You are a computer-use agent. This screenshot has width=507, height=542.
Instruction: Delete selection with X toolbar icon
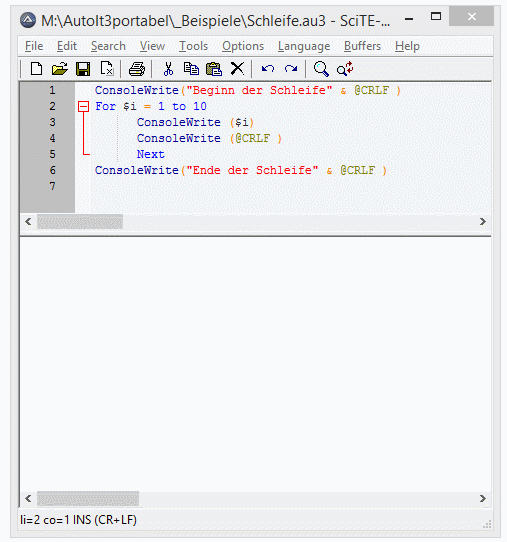coord(237,68)
